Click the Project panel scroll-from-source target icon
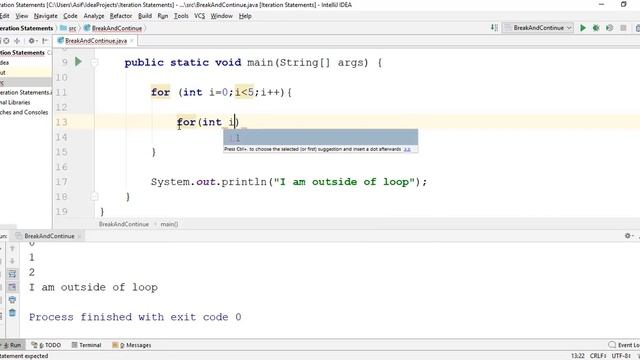The width and height of the screenshot is (640, 360). point(6,41)
